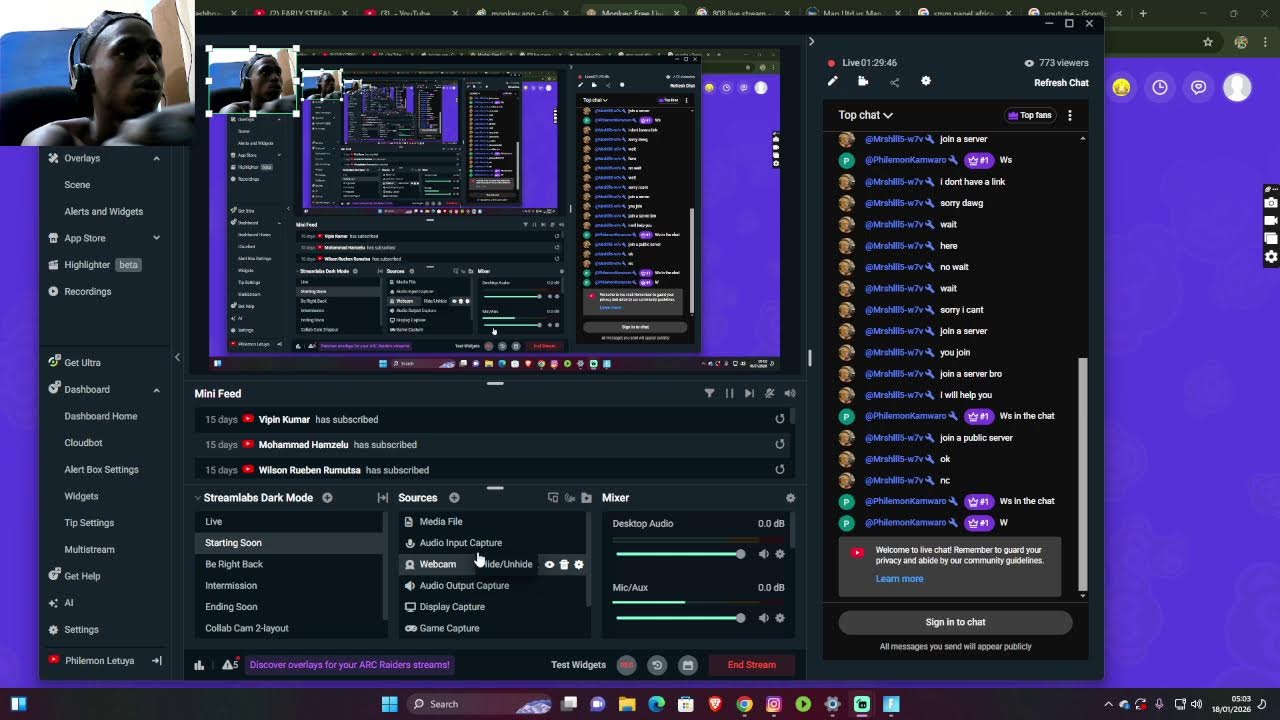Screen dimensions: 1280x720
Task: Open the scene transitions icon
Action: tap(382, 498)
